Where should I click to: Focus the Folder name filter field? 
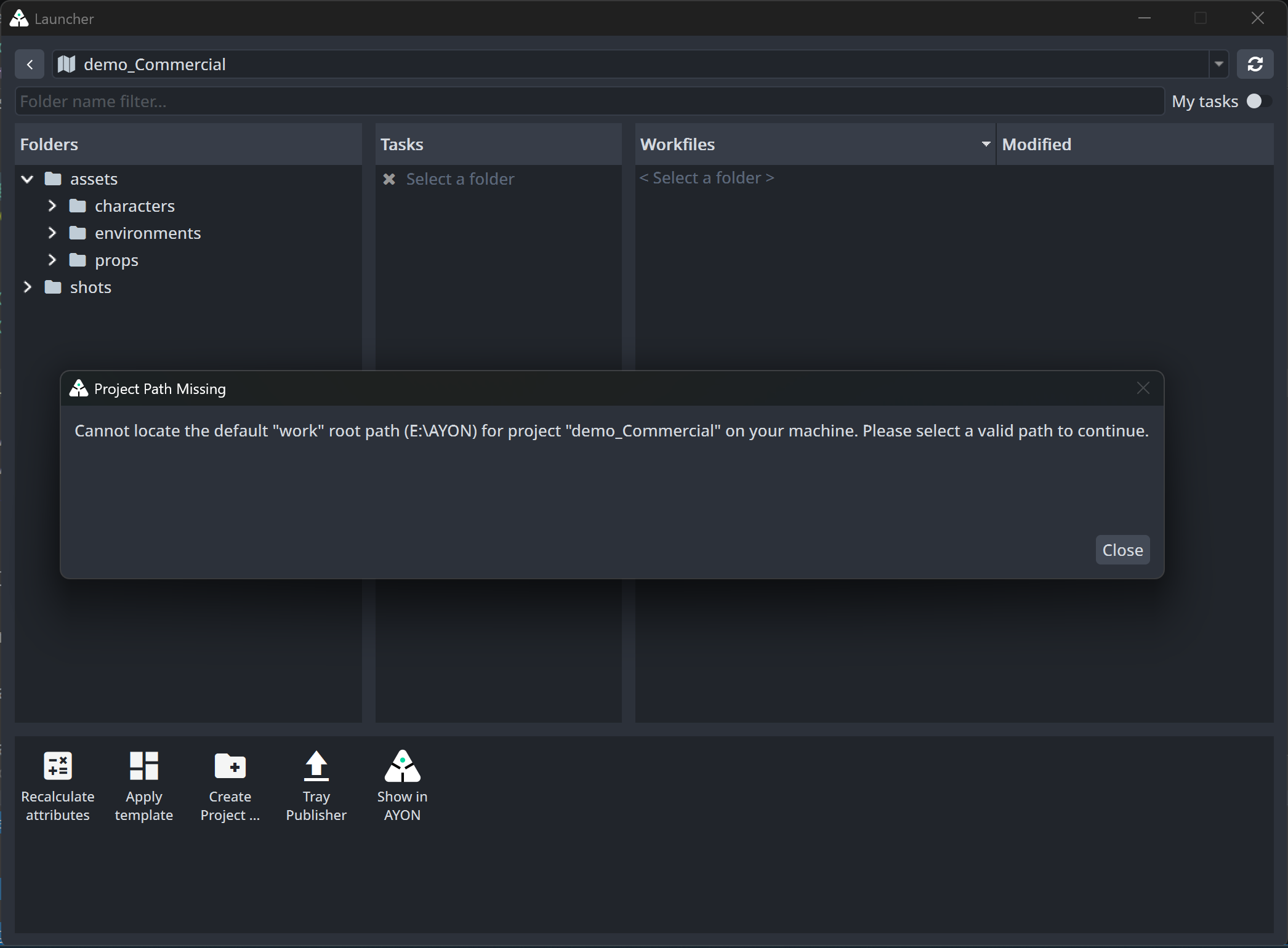[589, 101]
